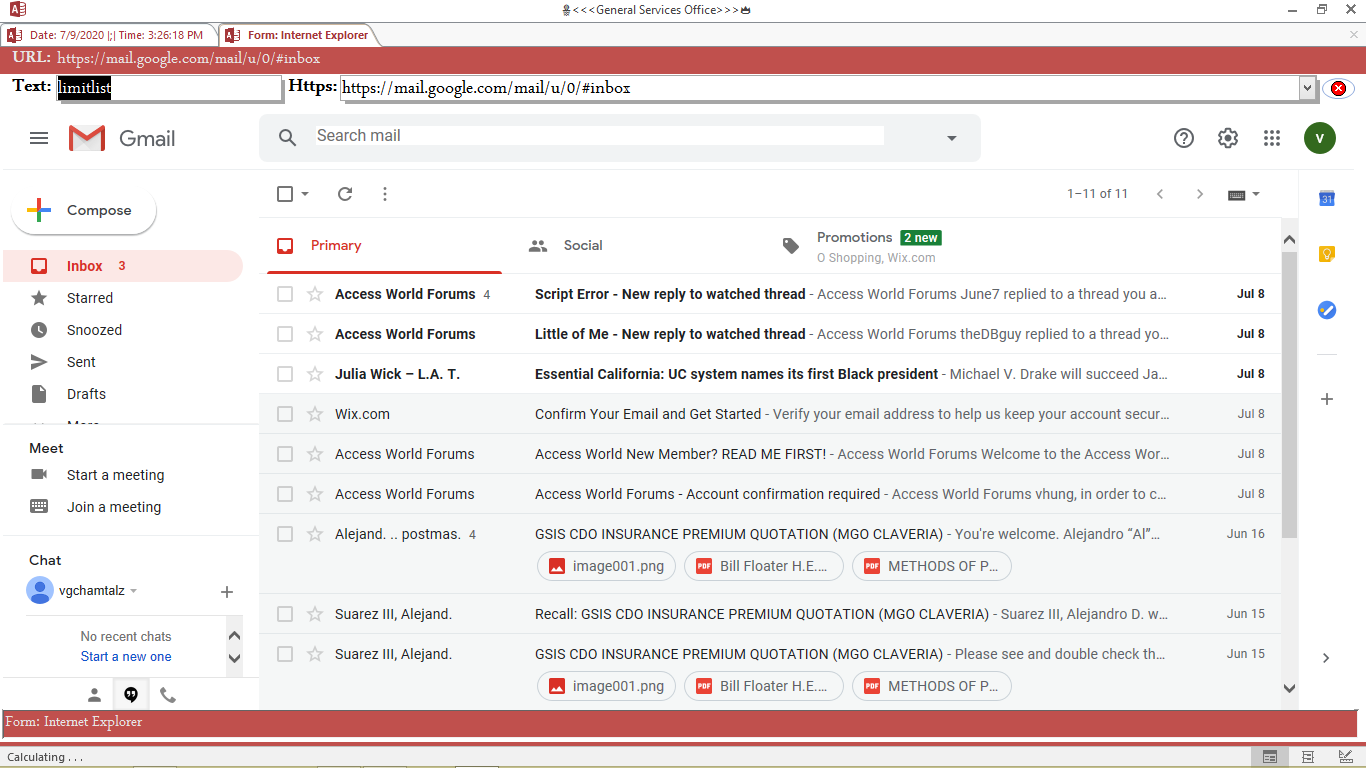Switch to Form View in status bar
Screen dimensions: 1366x768
(x=1270, y=757)
